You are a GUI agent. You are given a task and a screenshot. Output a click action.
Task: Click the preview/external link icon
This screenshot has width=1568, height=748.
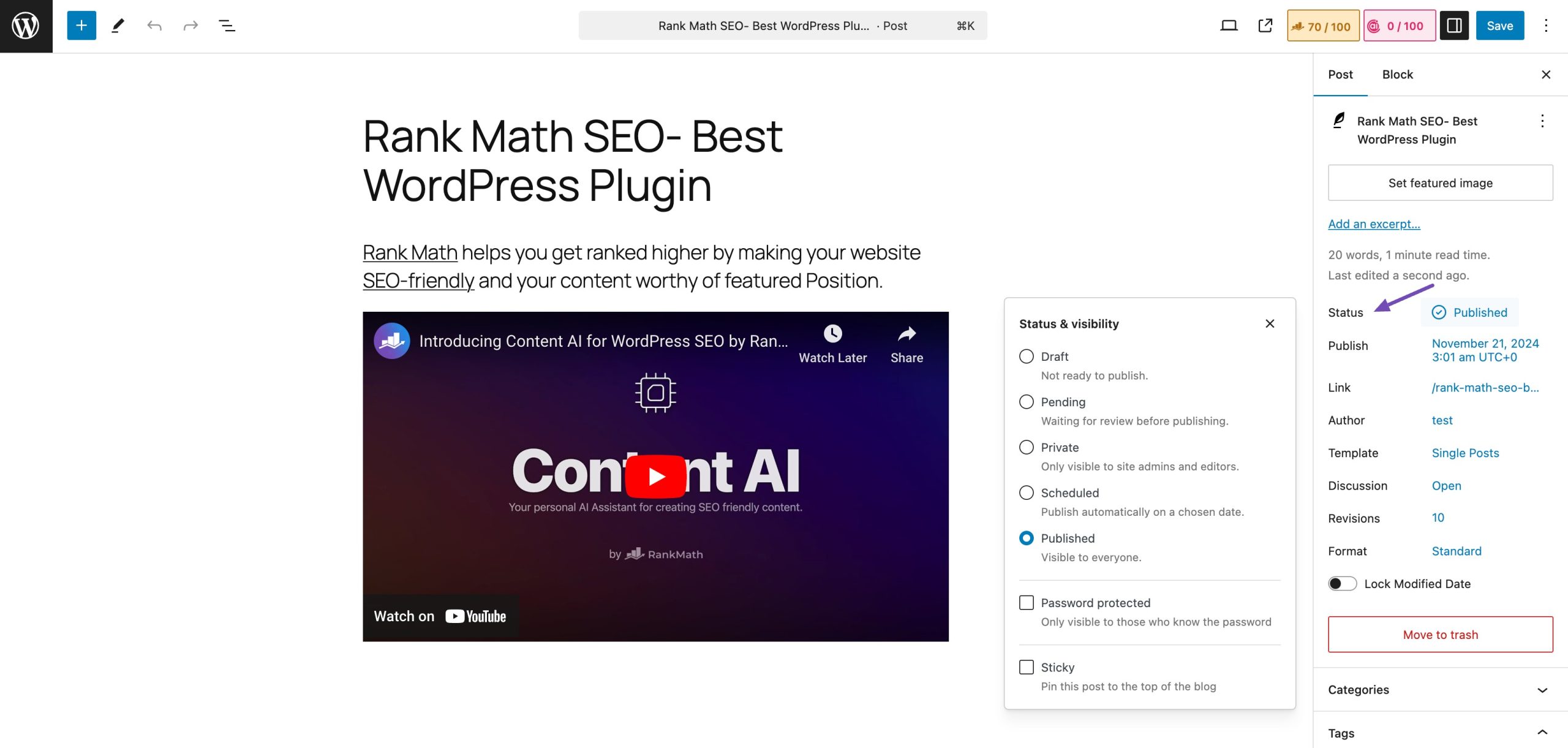tap(1264, 25)
